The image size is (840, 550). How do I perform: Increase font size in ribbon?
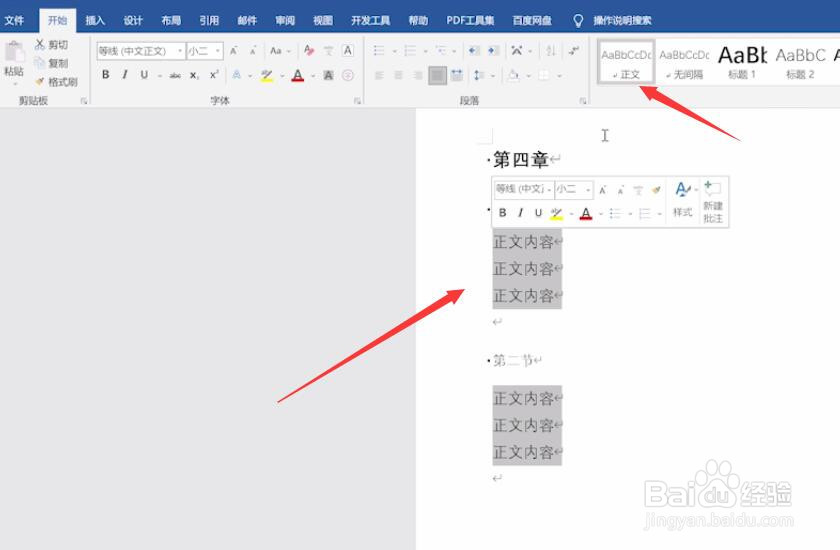click(234, 51)
